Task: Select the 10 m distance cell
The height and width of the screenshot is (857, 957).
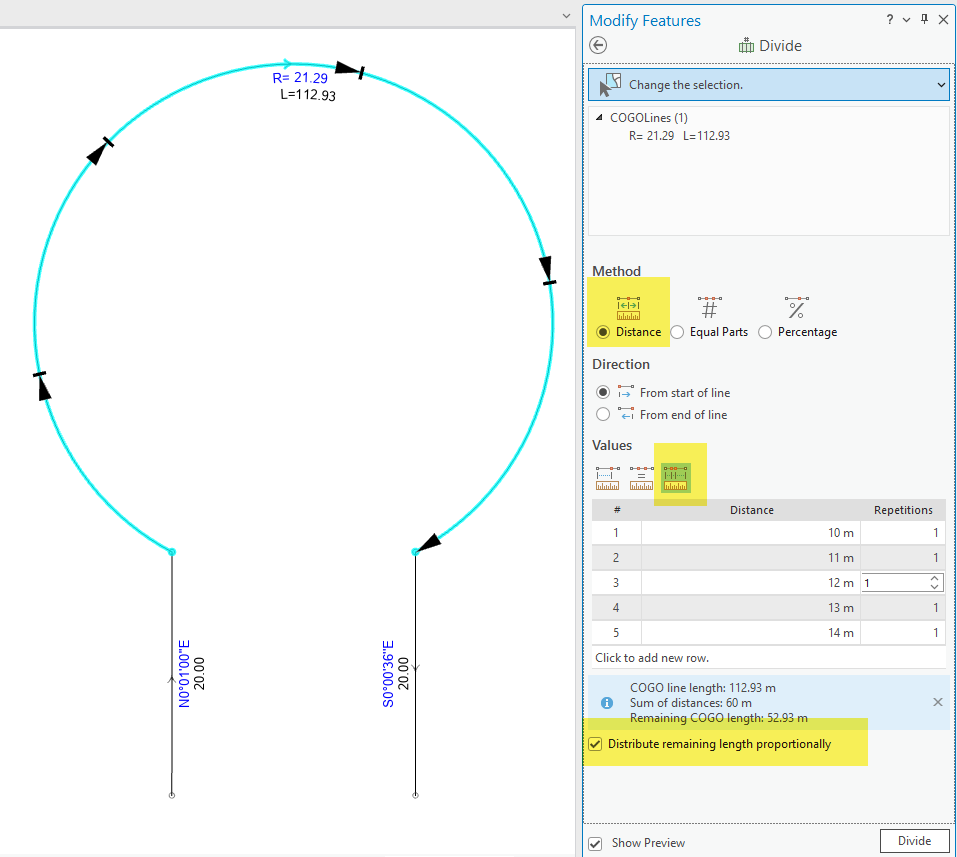Action: 751,533
